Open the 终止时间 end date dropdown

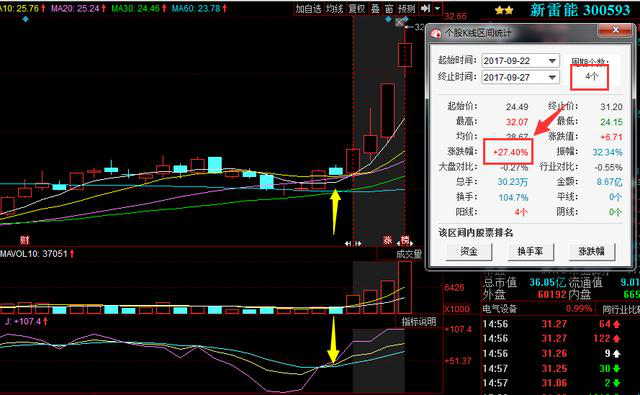click(x=552, y=77)
